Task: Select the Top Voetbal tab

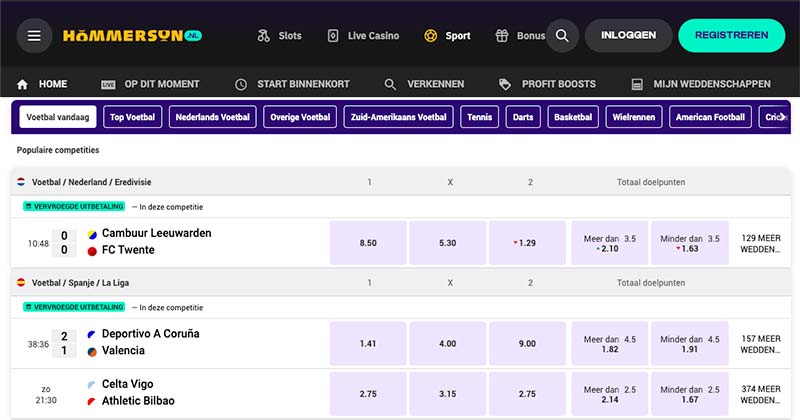Action: click(133, 117)
